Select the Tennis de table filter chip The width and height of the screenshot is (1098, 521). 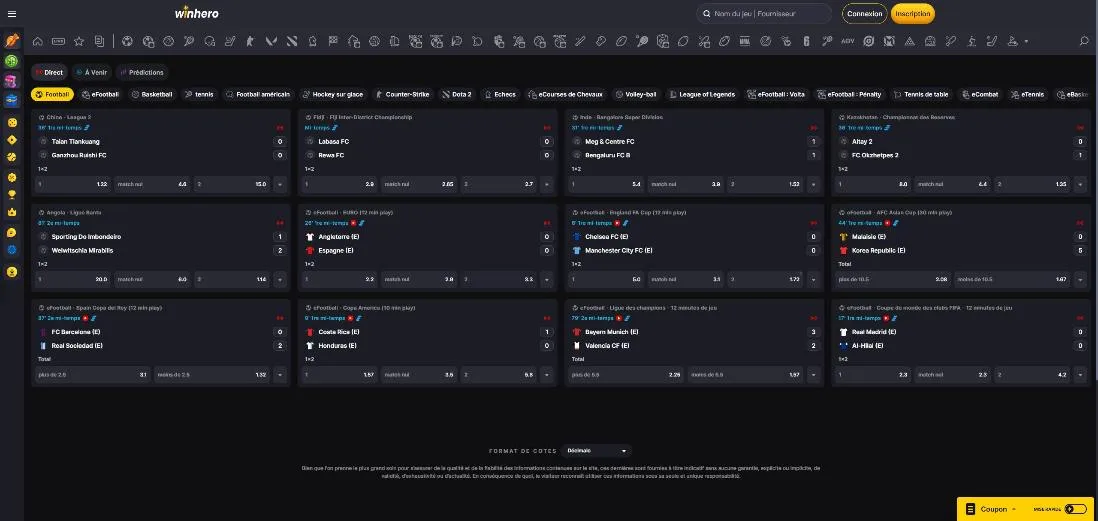tap(922, 94)
